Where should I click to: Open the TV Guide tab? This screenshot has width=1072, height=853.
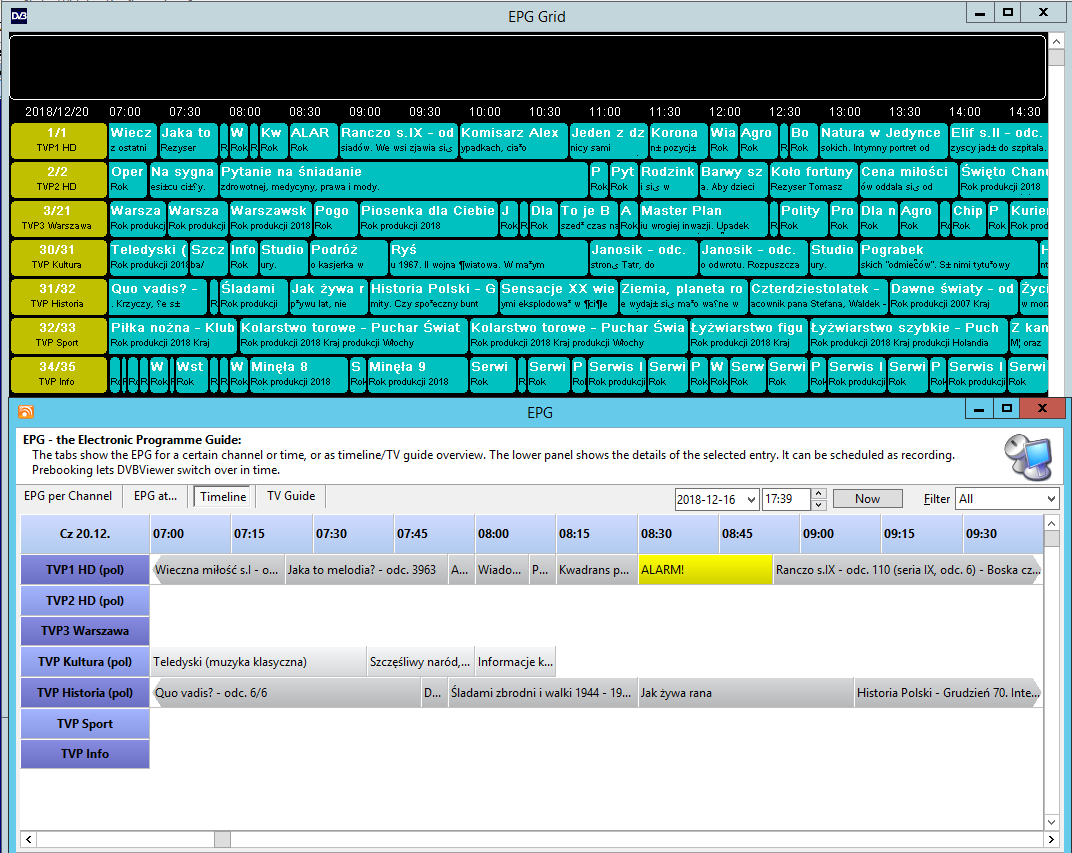pos(290,496)
